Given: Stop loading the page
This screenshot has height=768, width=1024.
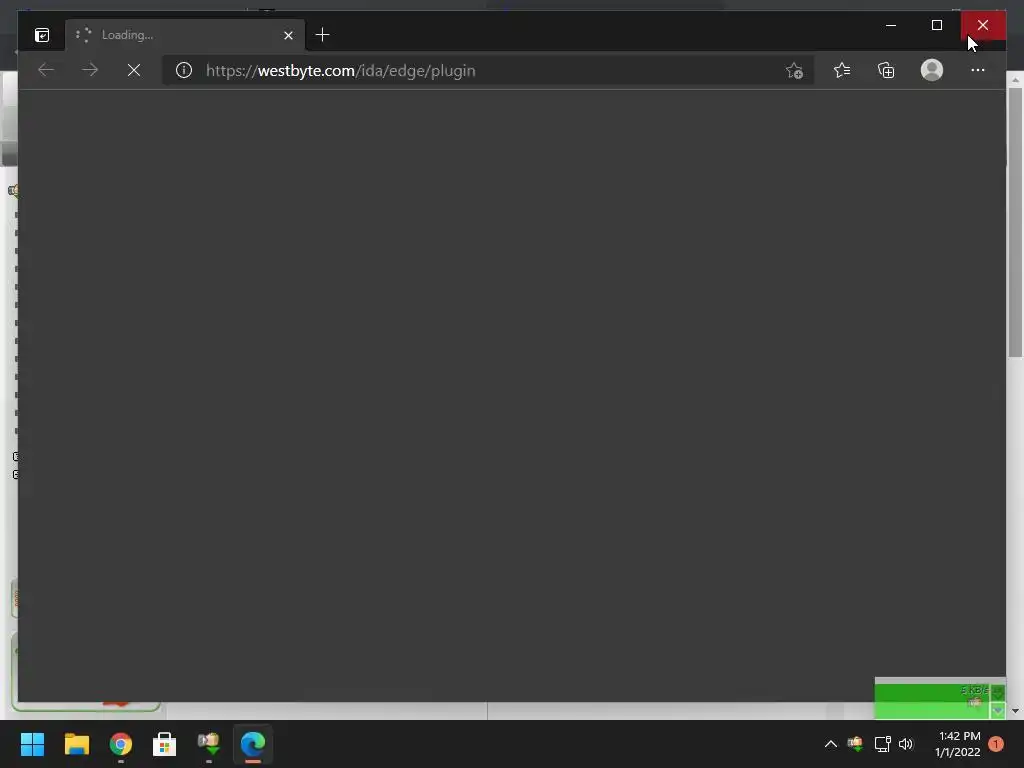Looking at the screenshot, I should pos(134,70).
